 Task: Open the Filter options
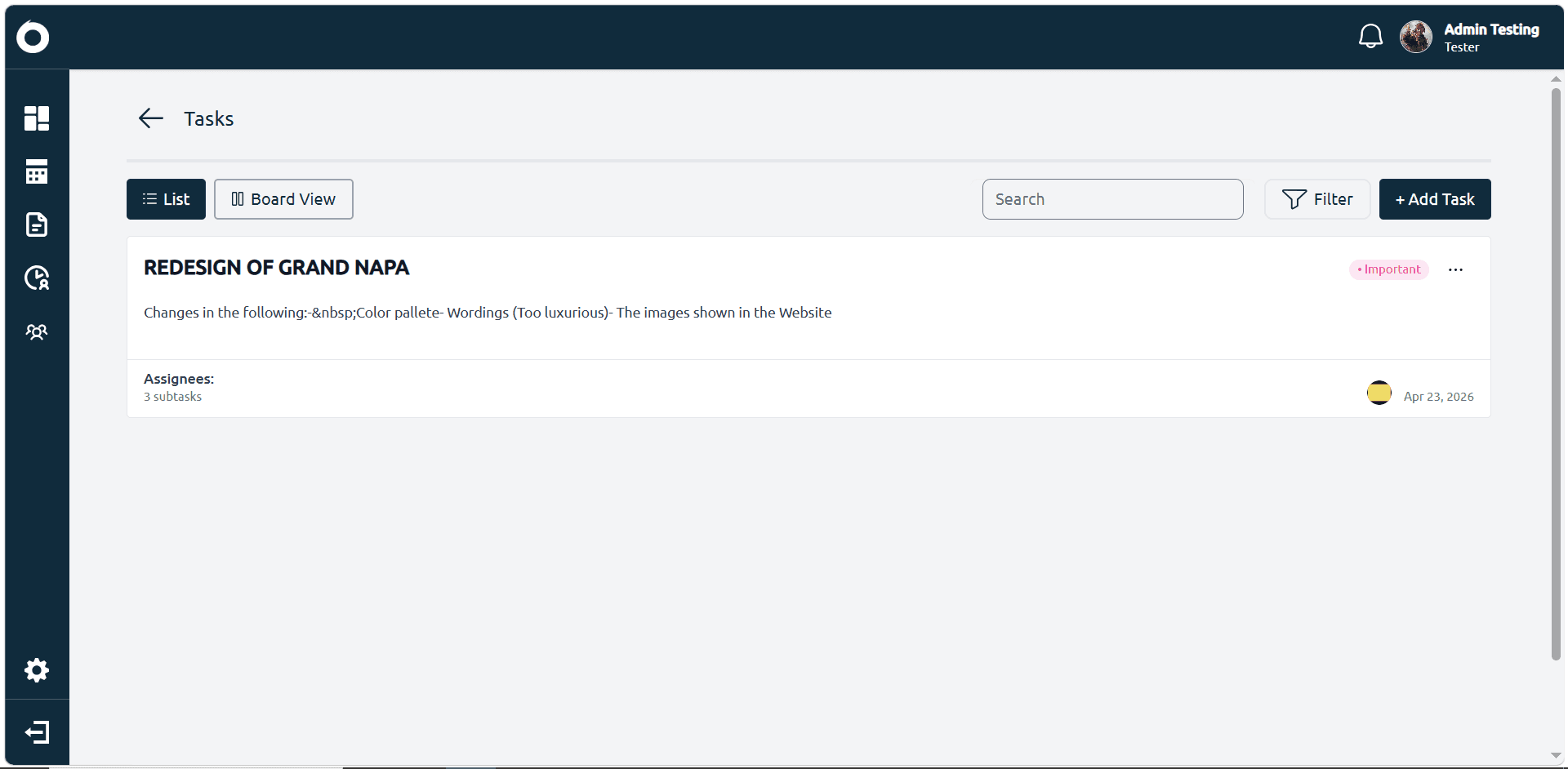pos(1317,198)
